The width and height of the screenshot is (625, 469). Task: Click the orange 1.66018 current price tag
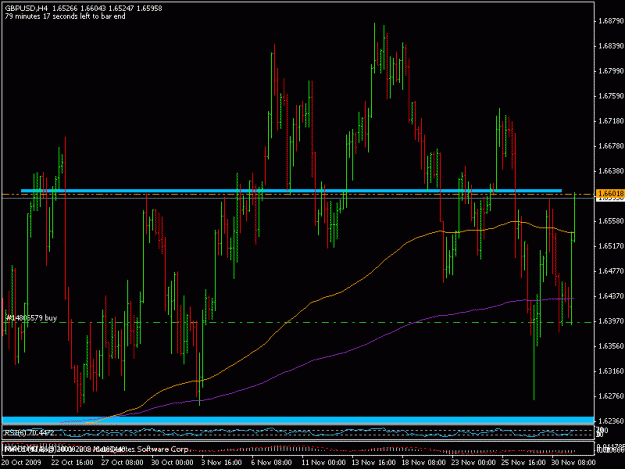[x=609, y=193]
